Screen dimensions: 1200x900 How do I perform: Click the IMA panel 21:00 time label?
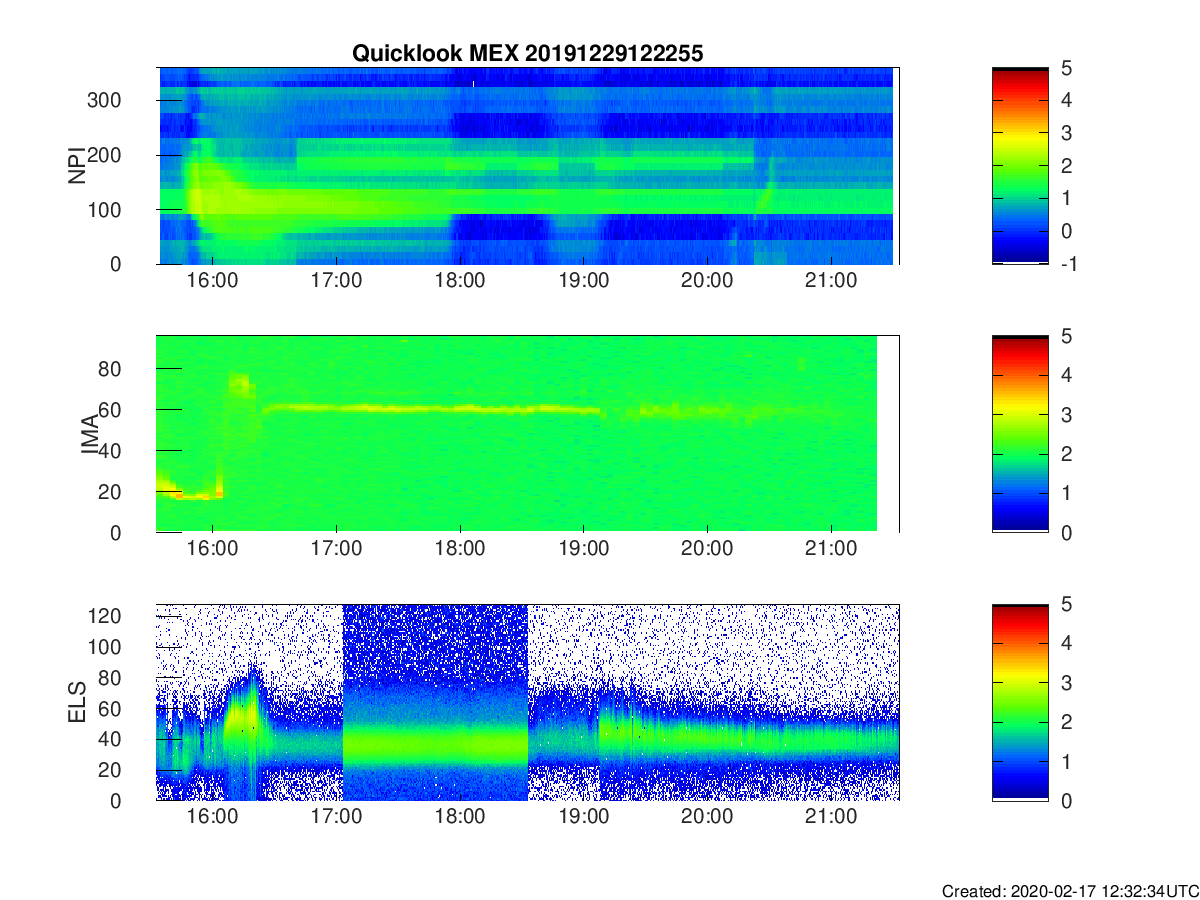click(832, 549)
